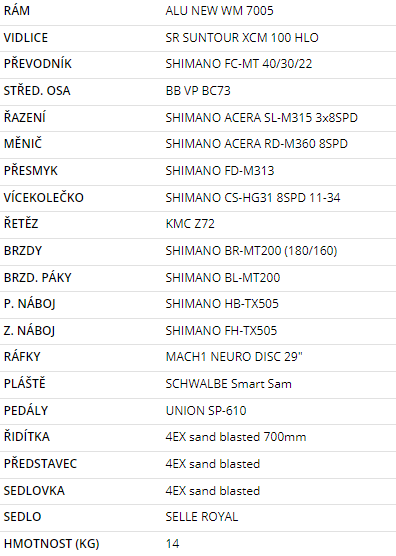Click the ŘAZENÍ row label

click(24, 117)
